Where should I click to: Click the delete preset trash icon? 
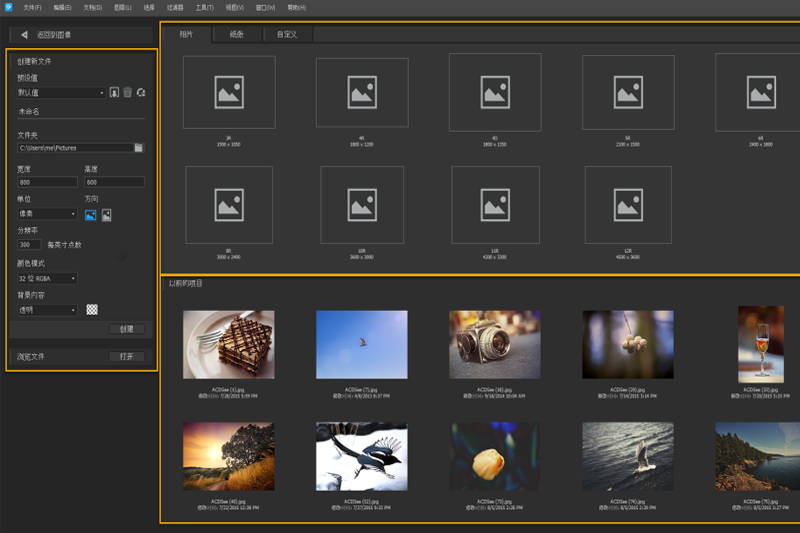[127, 93]
